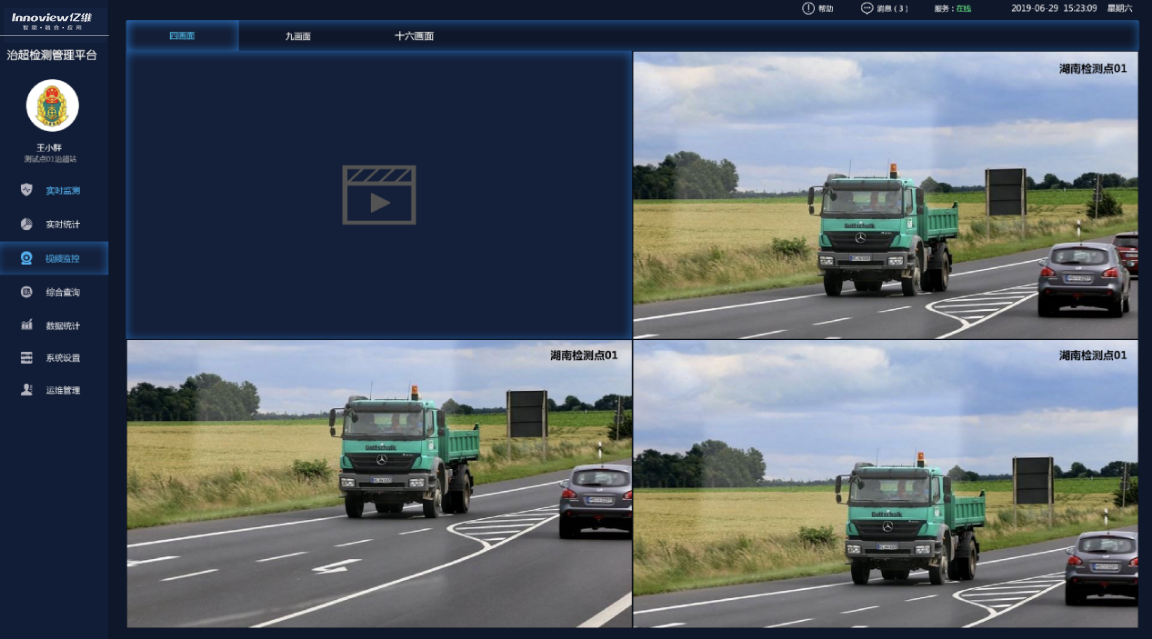The image size is (1152, 639).
Task: Open the speech bubble messages icon
Action: click(x=866, y=8)
